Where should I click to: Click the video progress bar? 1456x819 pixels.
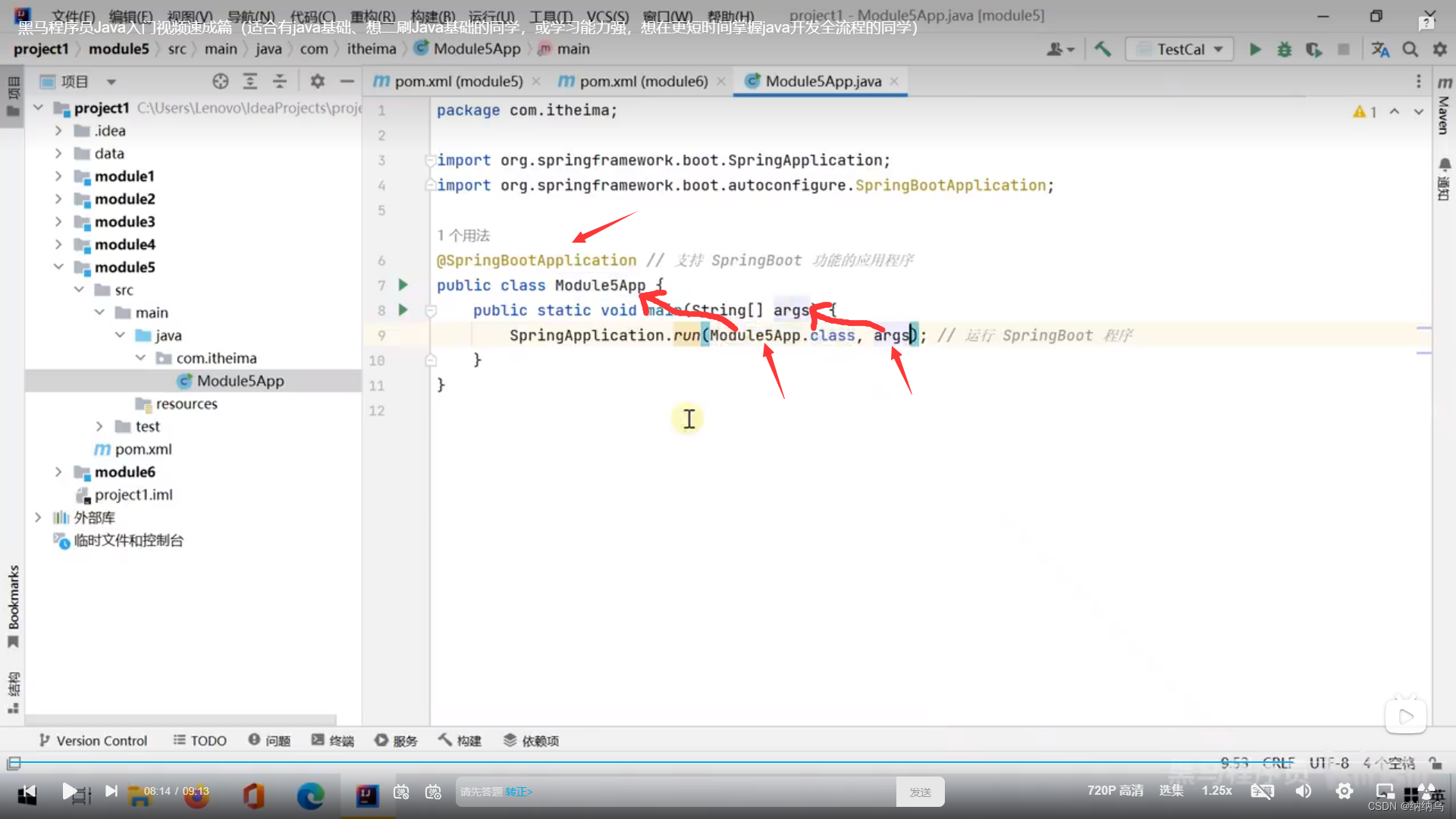point(728,762)
